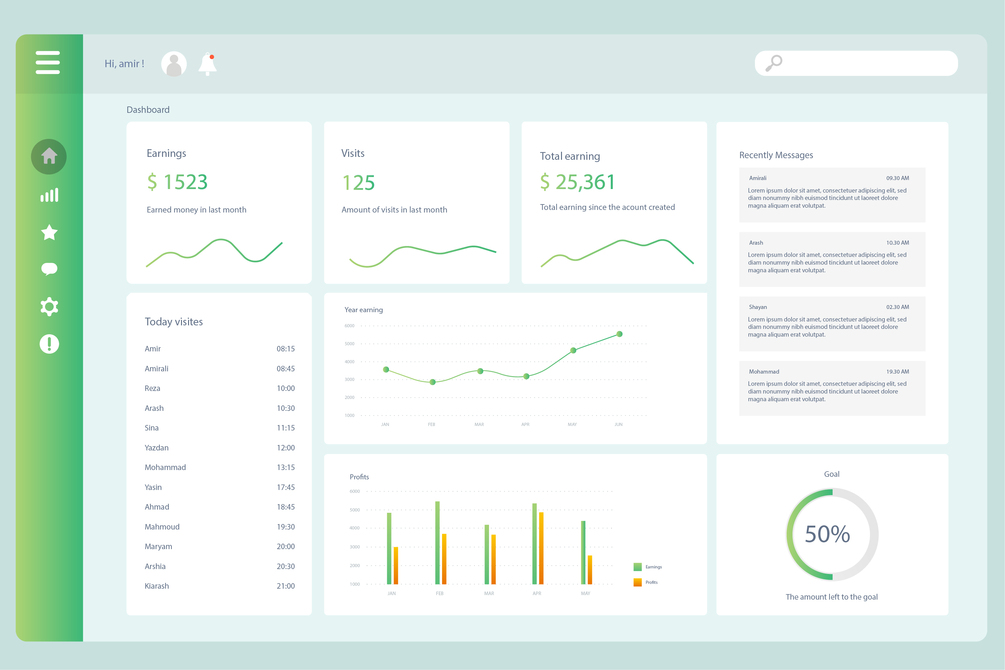The height and width of the screenshot is (670, 1005).
Task: Click the MAY orange profits bar
Action: (x=590, y=570)
